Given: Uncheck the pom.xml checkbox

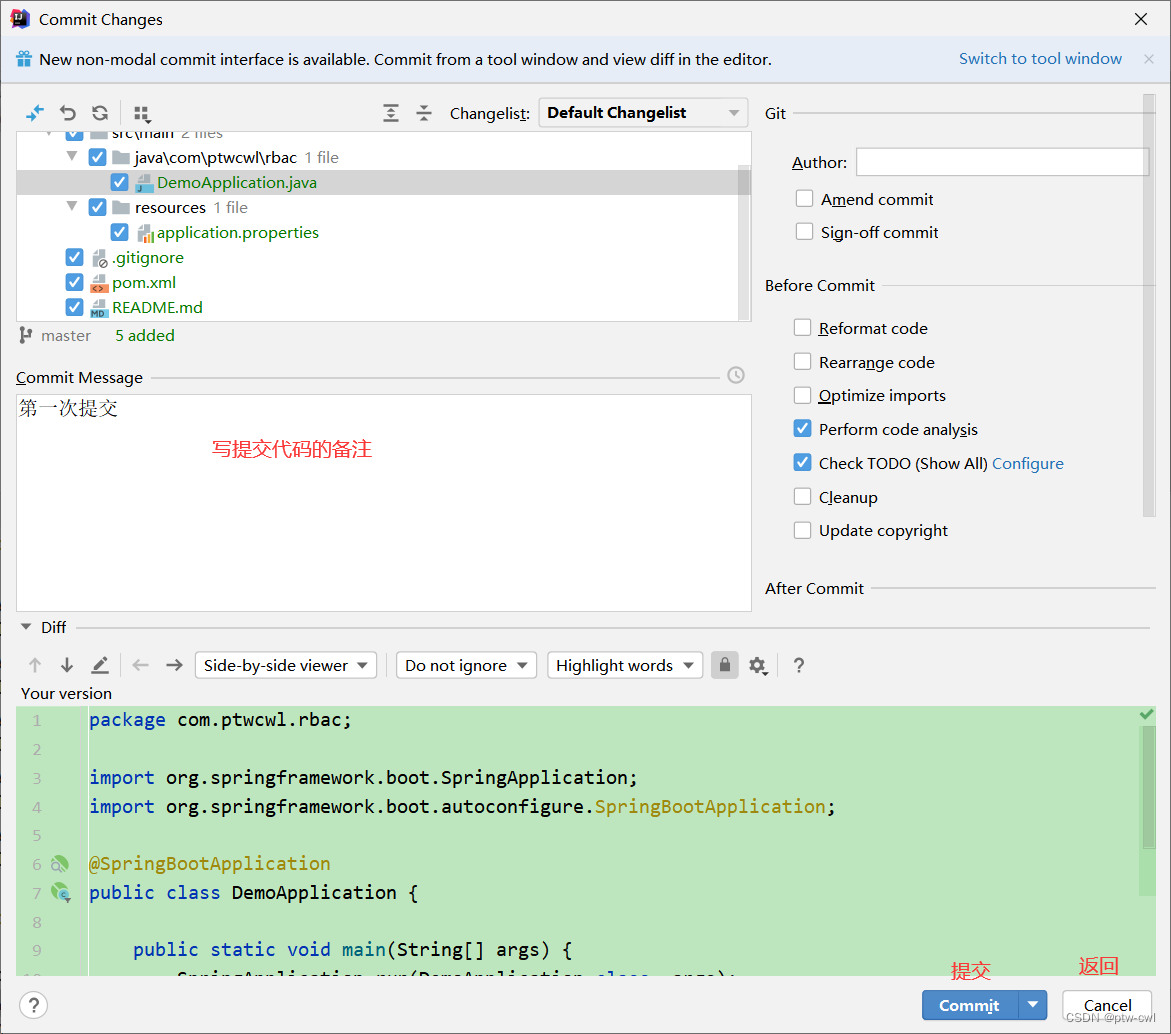Looking at the screenshot, I should coord(74,282).
